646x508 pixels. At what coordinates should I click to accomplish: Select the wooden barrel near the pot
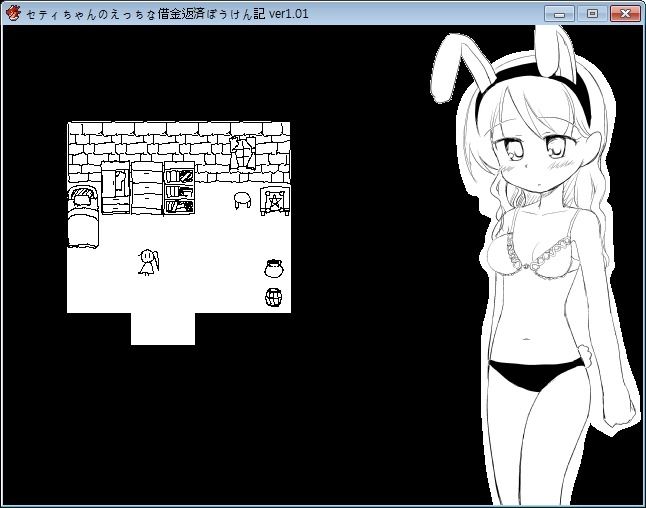point(274,297)
